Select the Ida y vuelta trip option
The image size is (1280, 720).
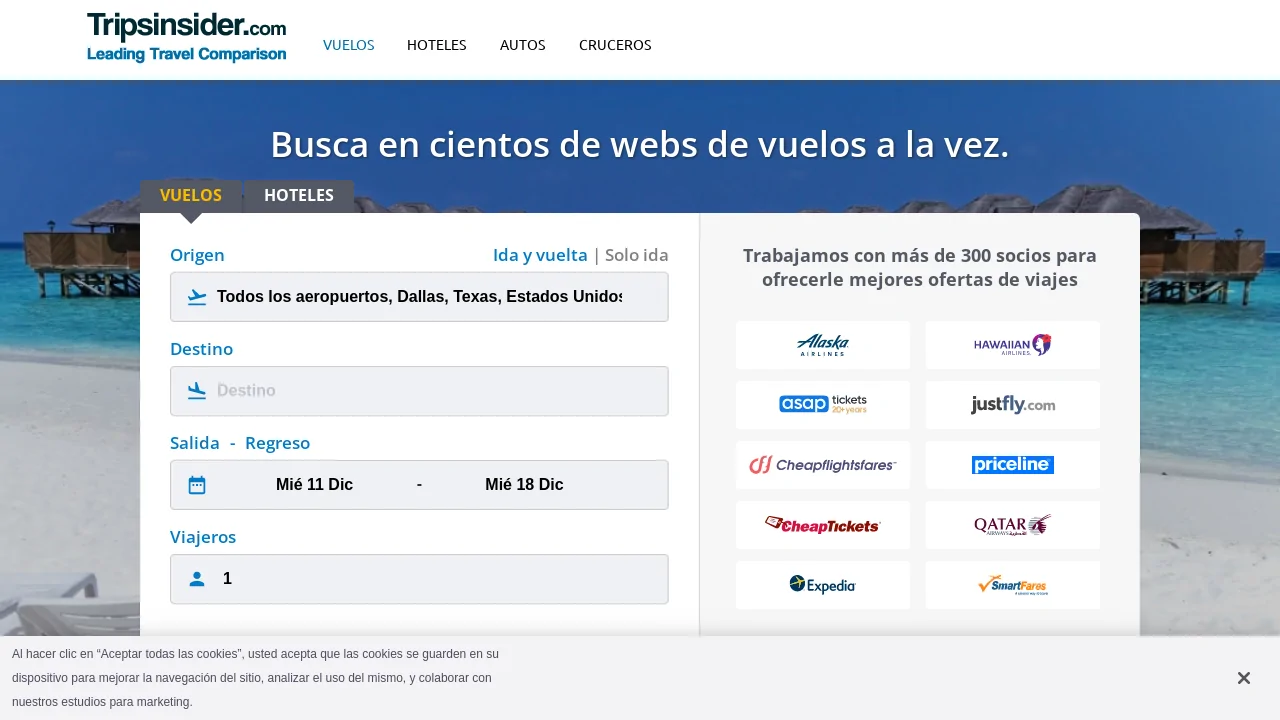(x=540, y=255)
